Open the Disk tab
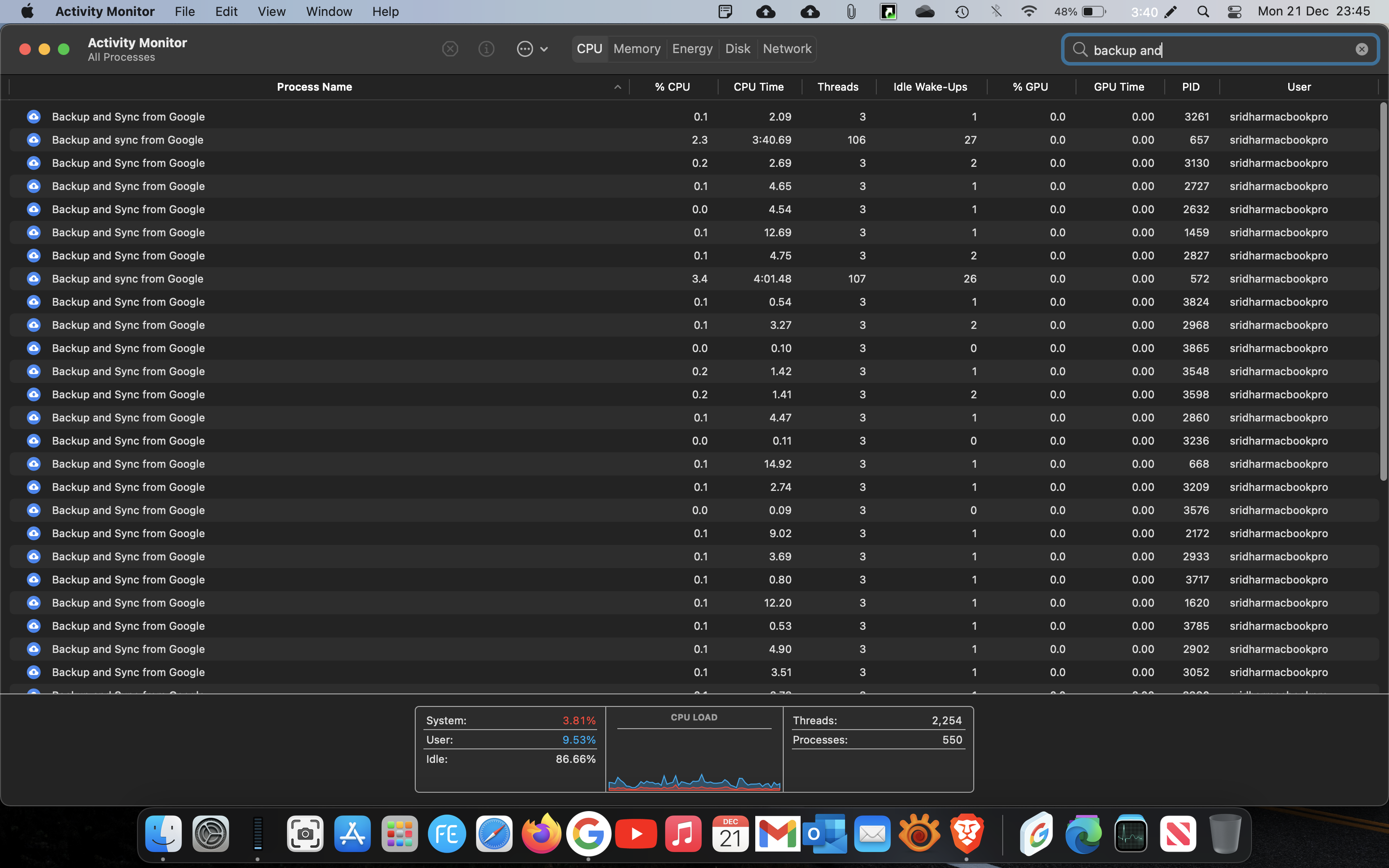1389x868 pixels. pyautogui.click(x=737, y=49)
